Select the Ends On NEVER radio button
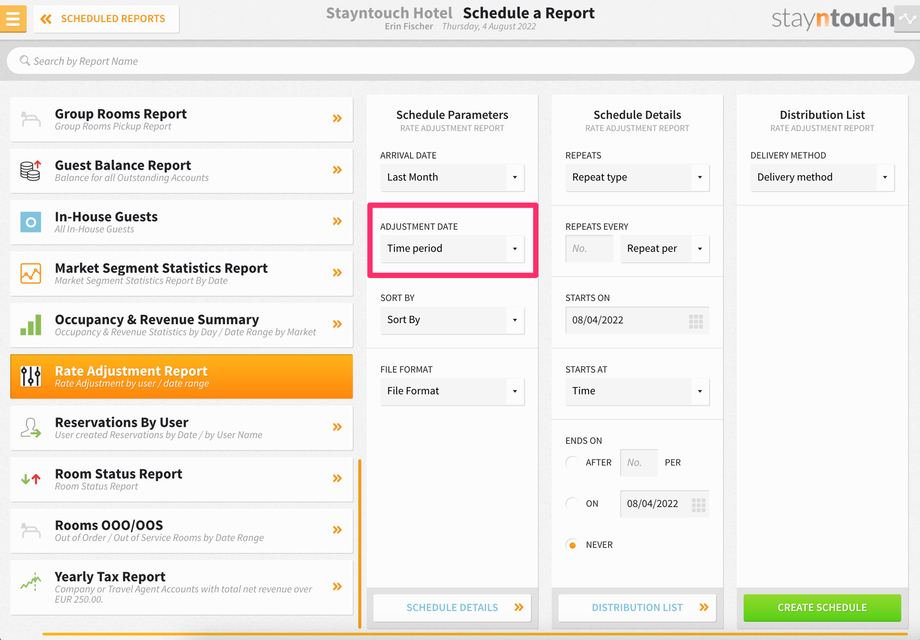Image resolution: width=920 pixels, height=640 pixels. click(x=572, y=544)
